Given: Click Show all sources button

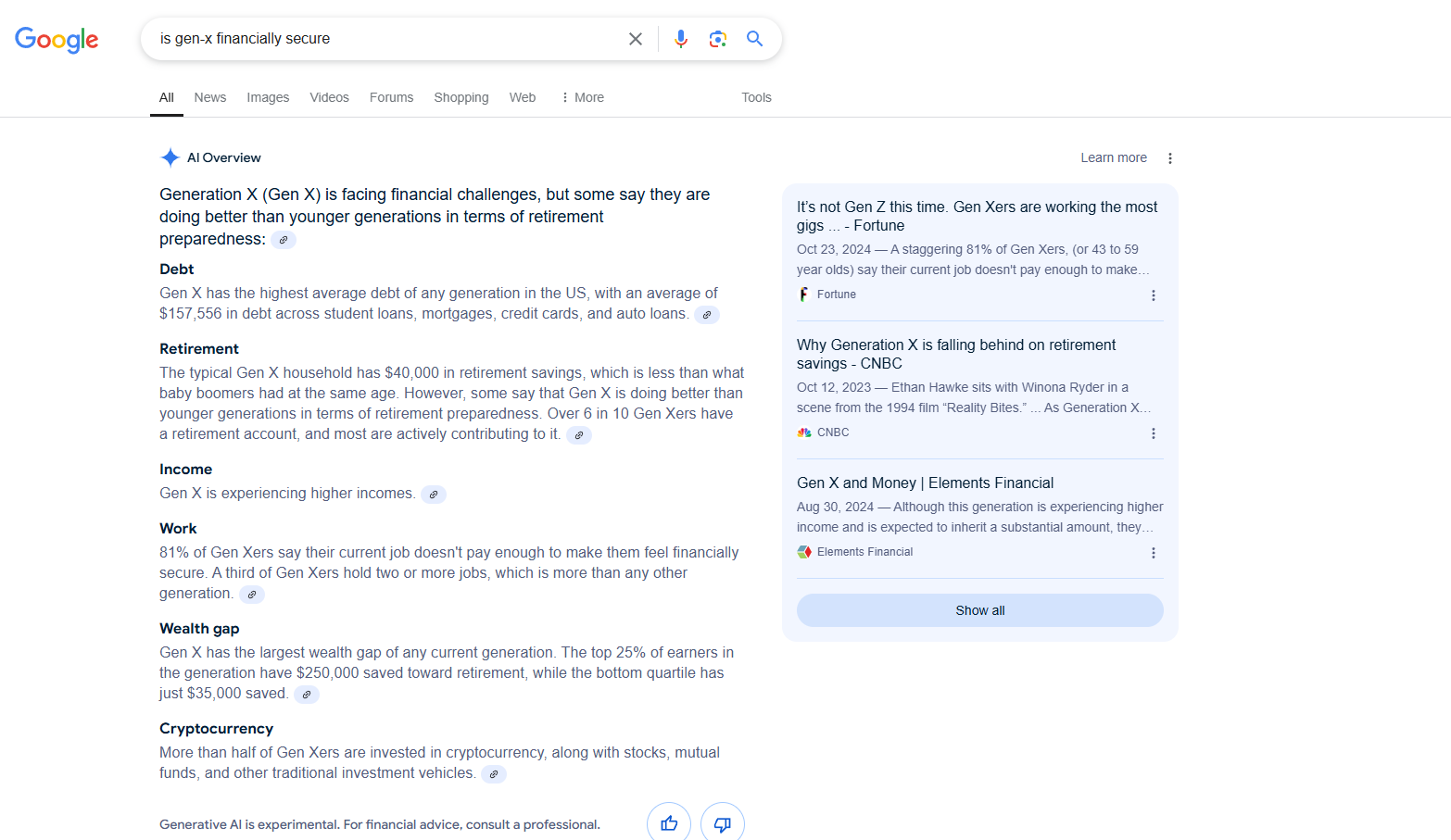Looking at the screenshot, I should pos(980,610).
